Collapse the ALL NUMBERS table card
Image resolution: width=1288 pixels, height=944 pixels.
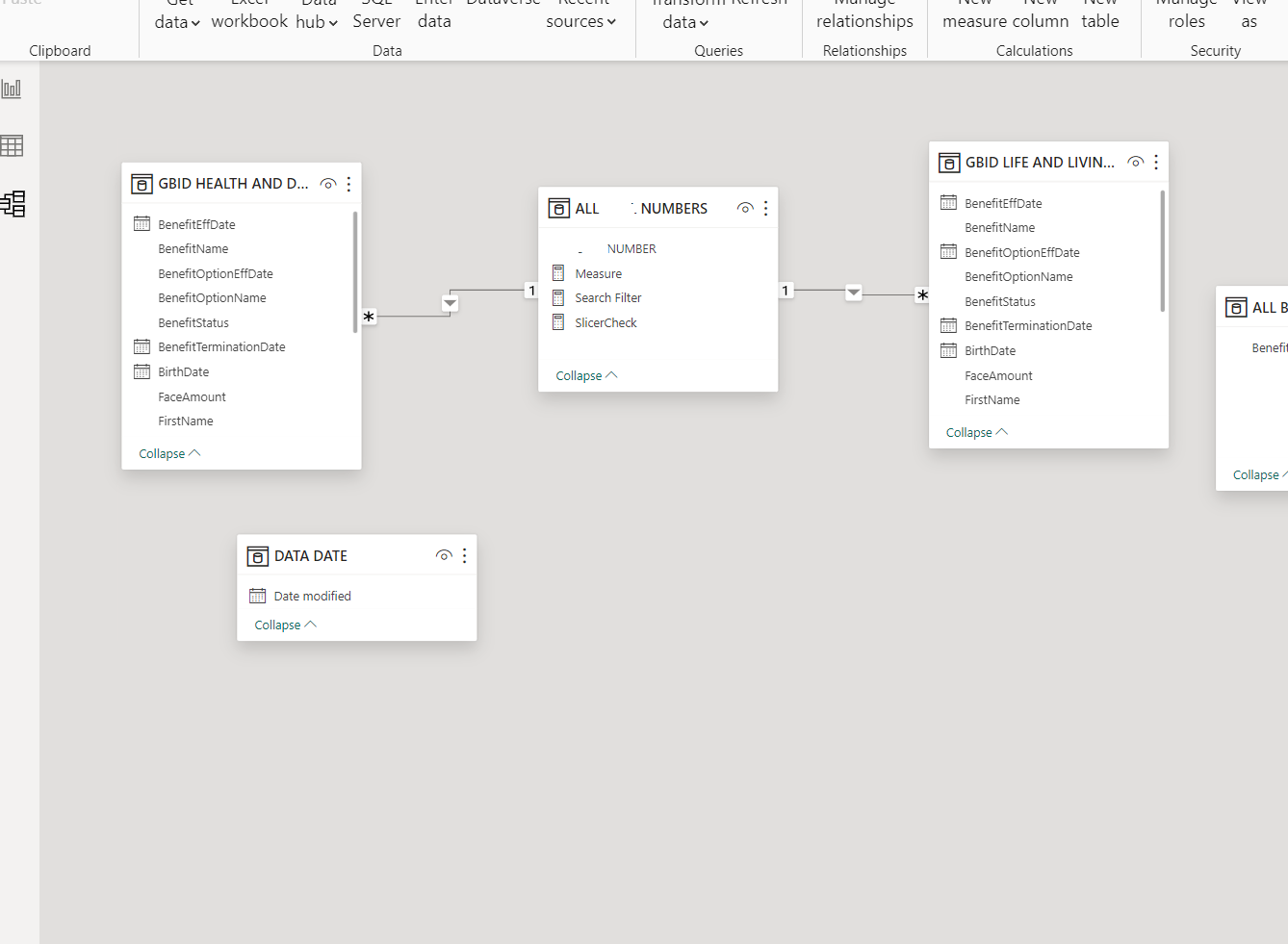pyautogui.click(x=586, y=376)
